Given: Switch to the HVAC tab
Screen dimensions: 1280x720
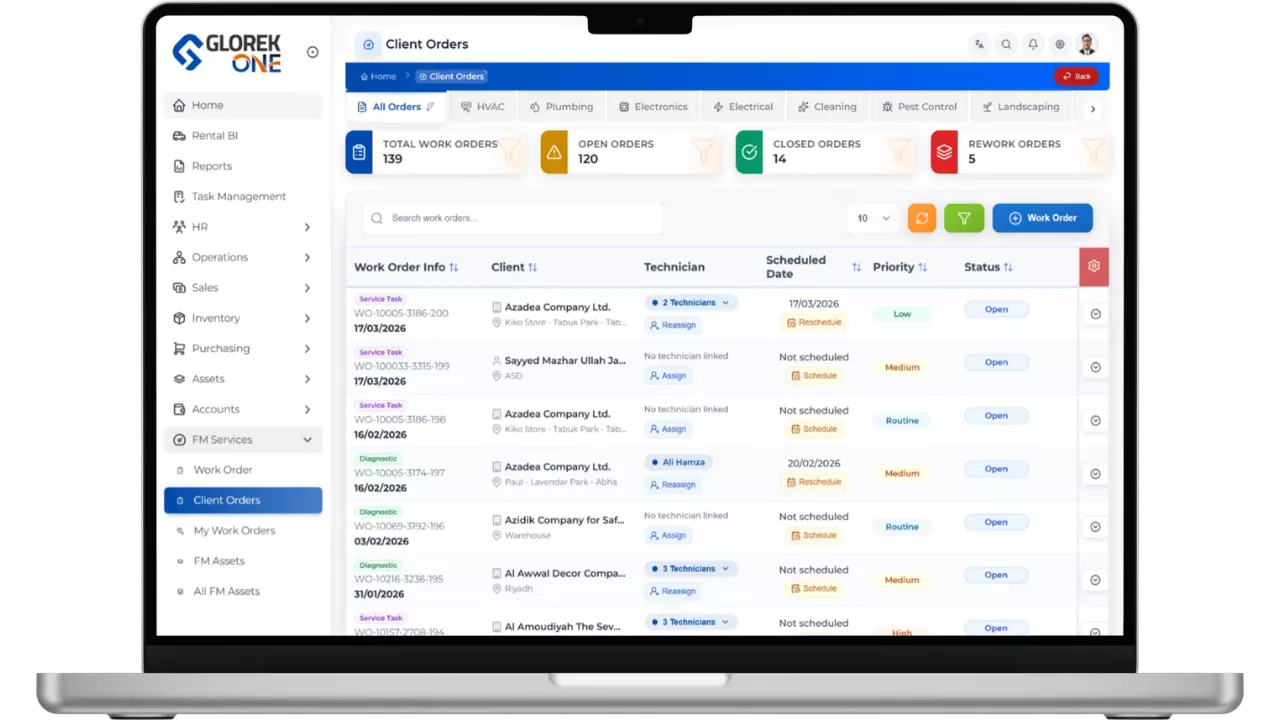Looking at the screenshot, I should (482, 107).
